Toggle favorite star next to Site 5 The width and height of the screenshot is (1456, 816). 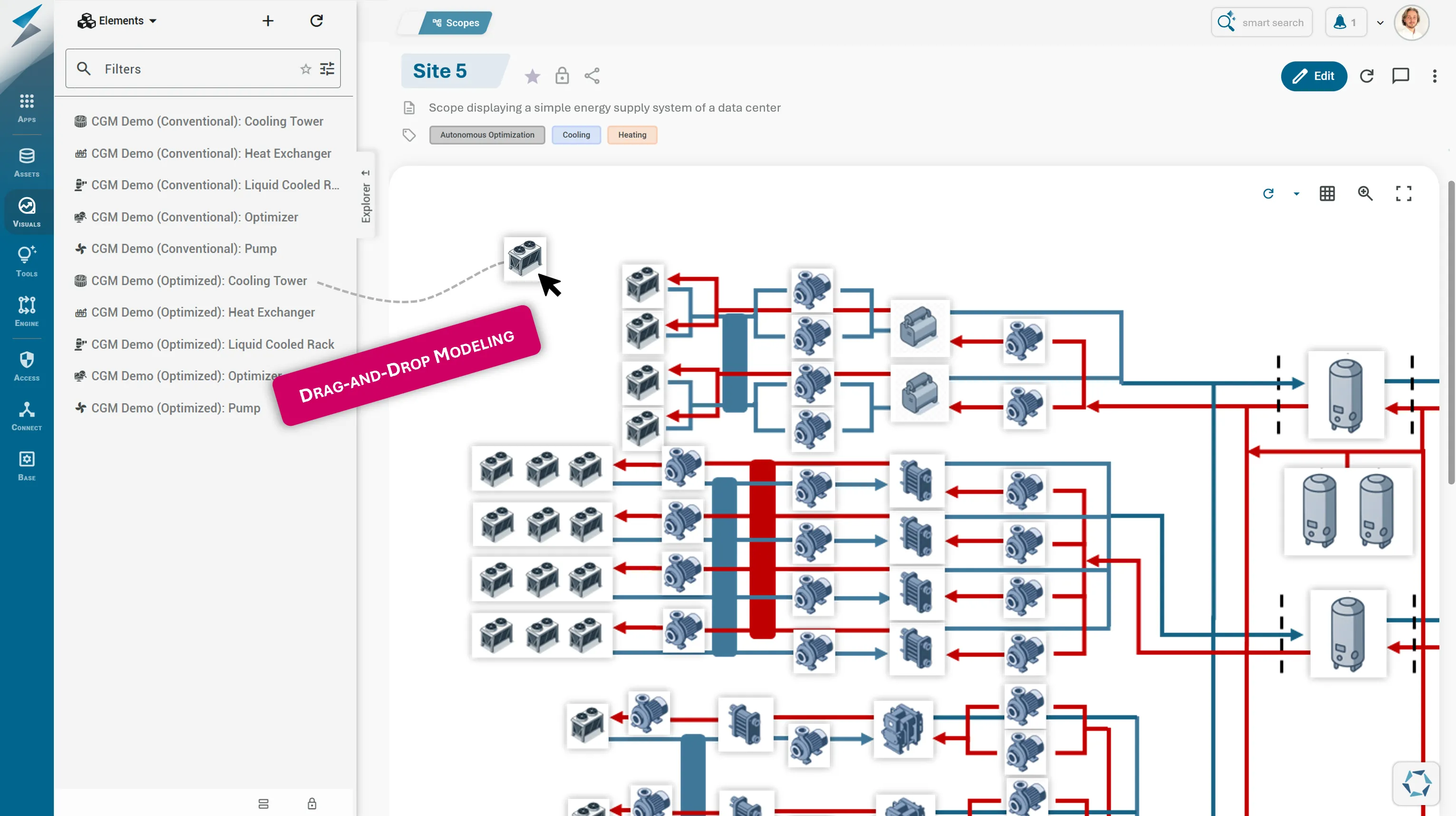(532, 76)
